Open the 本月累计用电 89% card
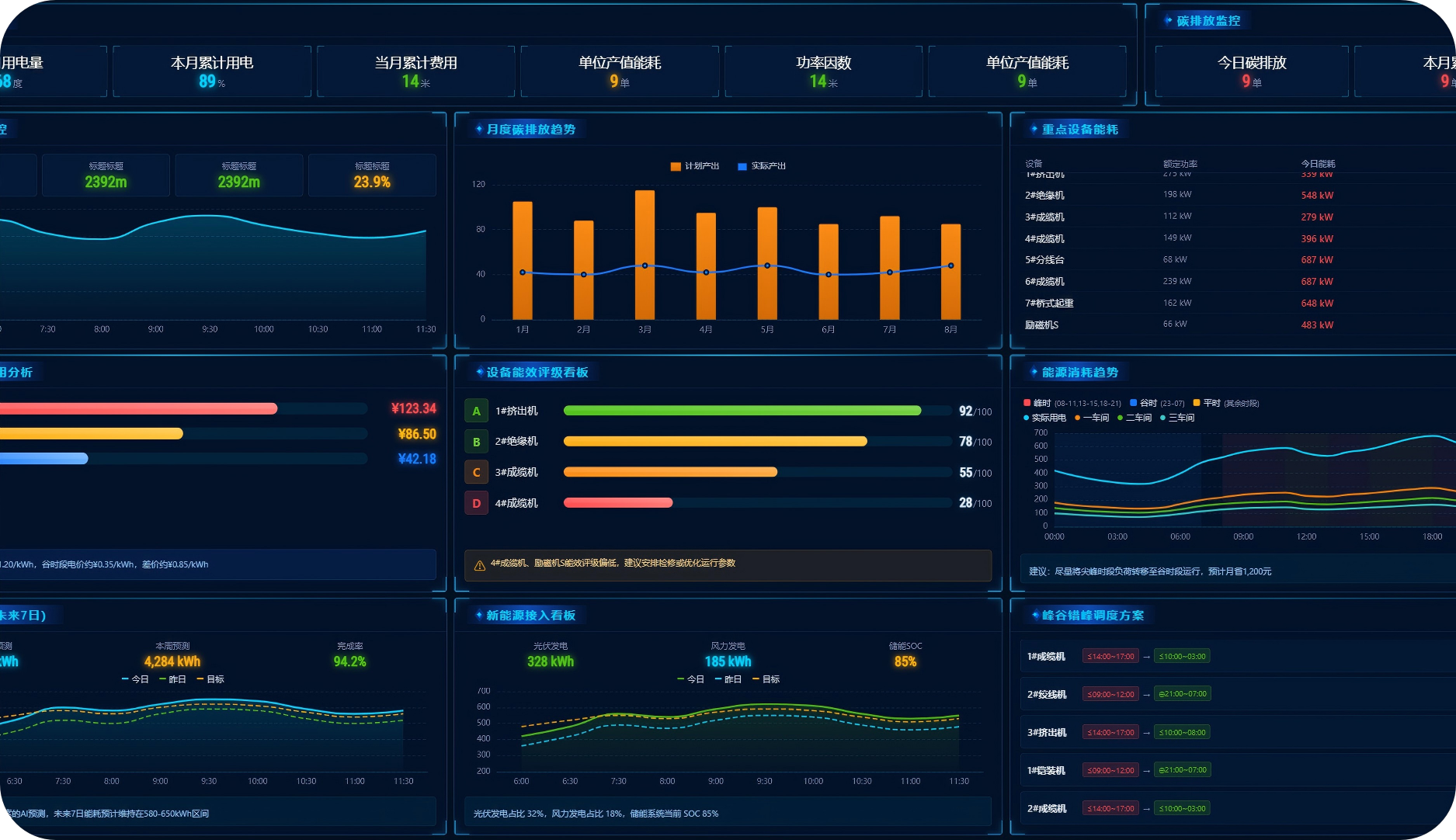 (212, 71)
